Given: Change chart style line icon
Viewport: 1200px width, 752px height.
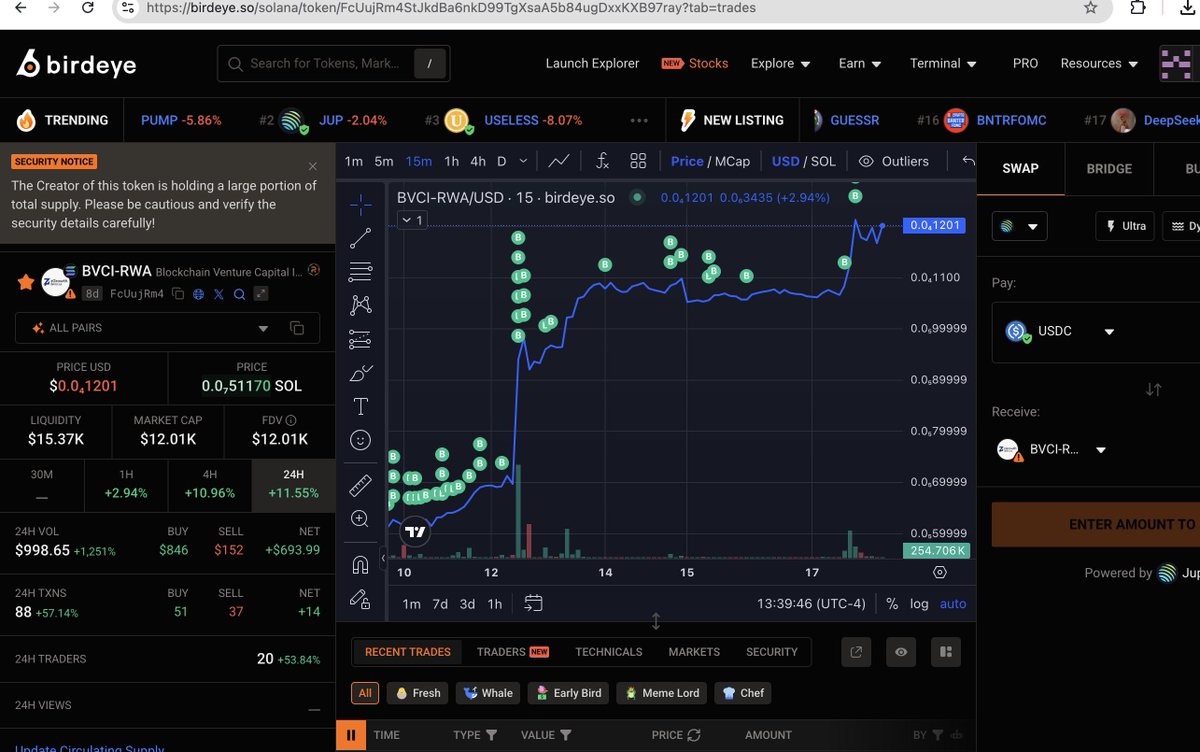Looking at the screenshot, I should (x=560, y=161).
